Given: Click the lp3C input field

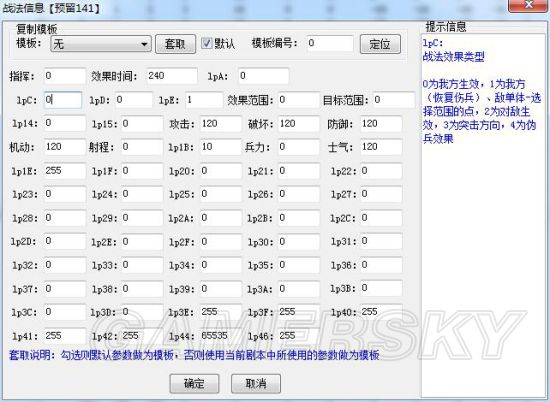Looking at the screenshot, I should (x=65, y=312).
